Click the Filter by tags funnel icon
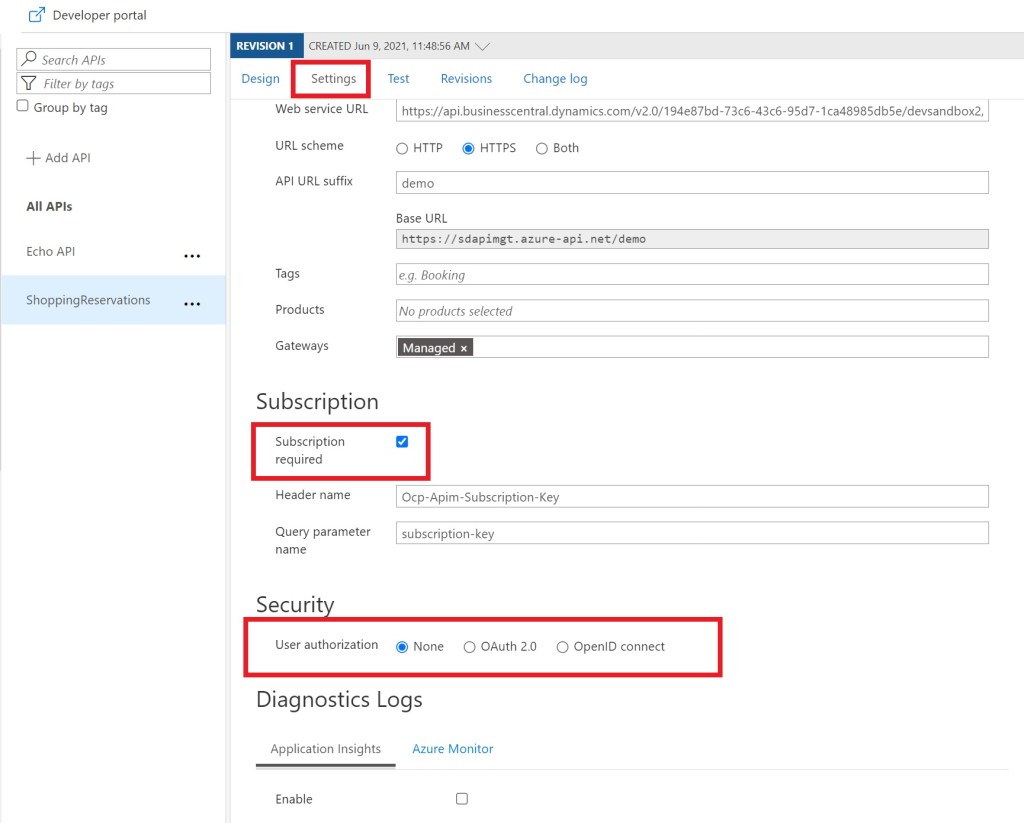Image resolution: width=1024 pixels, height=823 pixels. (x=29, y=84)
